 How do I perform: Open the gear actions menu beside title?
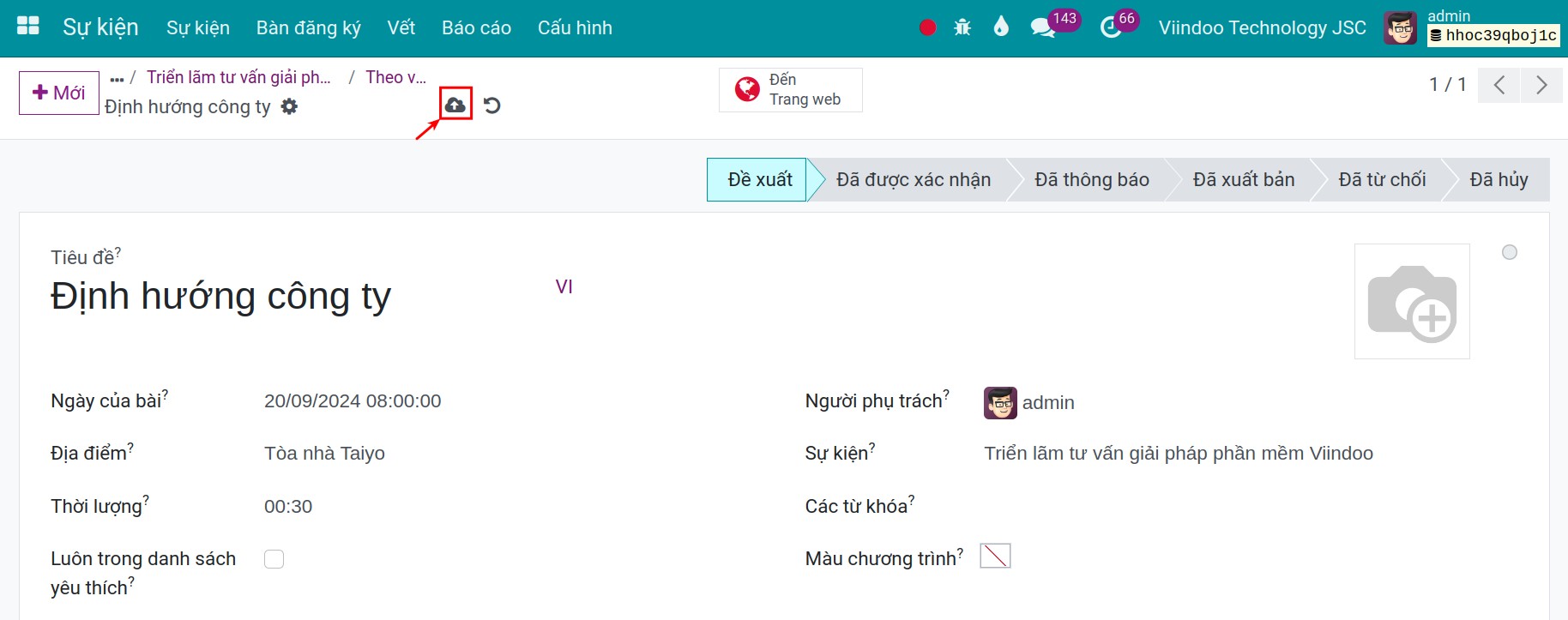[x=290, y=106]
